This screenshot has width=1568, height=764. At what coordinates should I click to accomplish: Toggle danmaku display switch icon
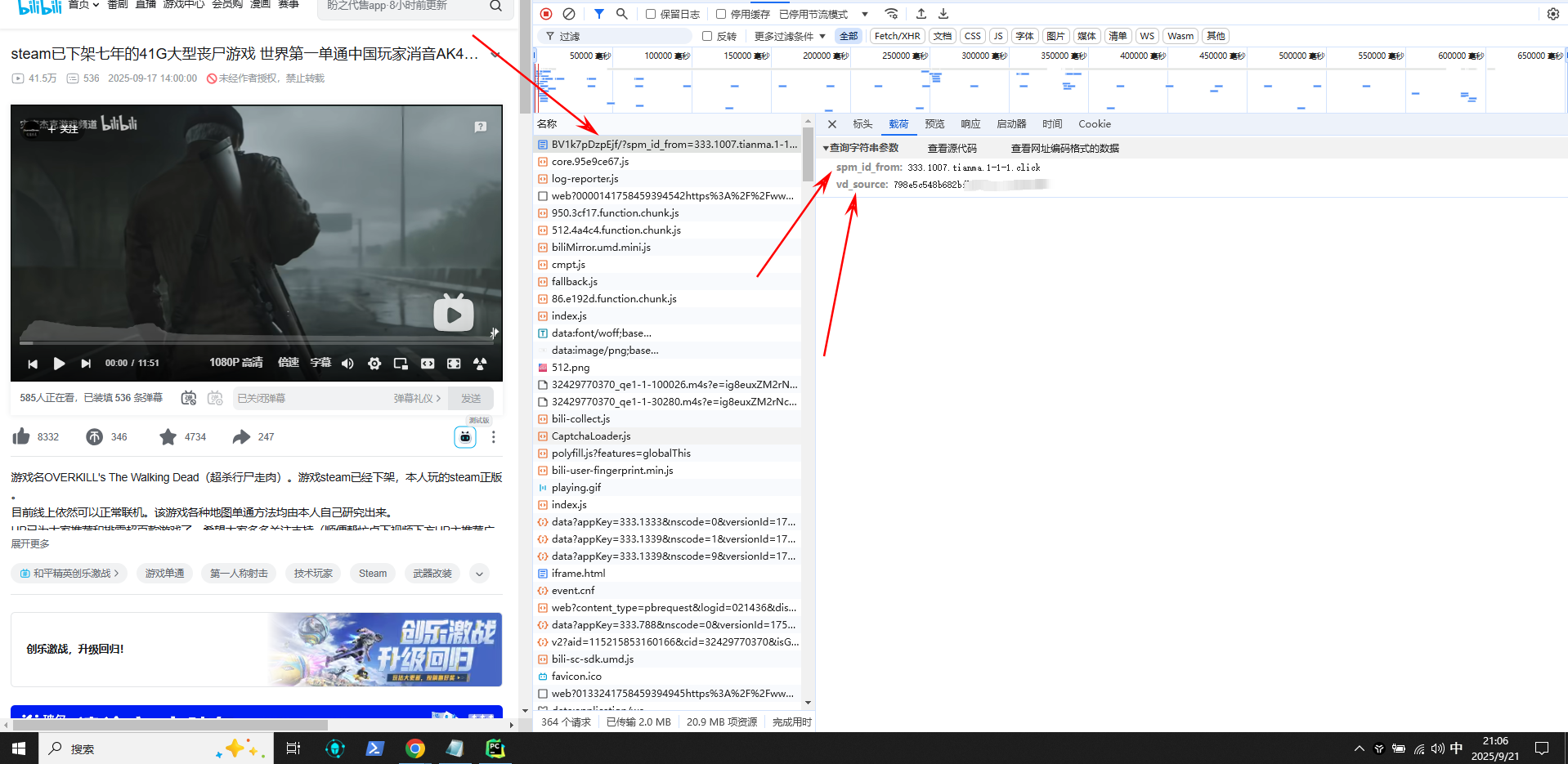189,398
